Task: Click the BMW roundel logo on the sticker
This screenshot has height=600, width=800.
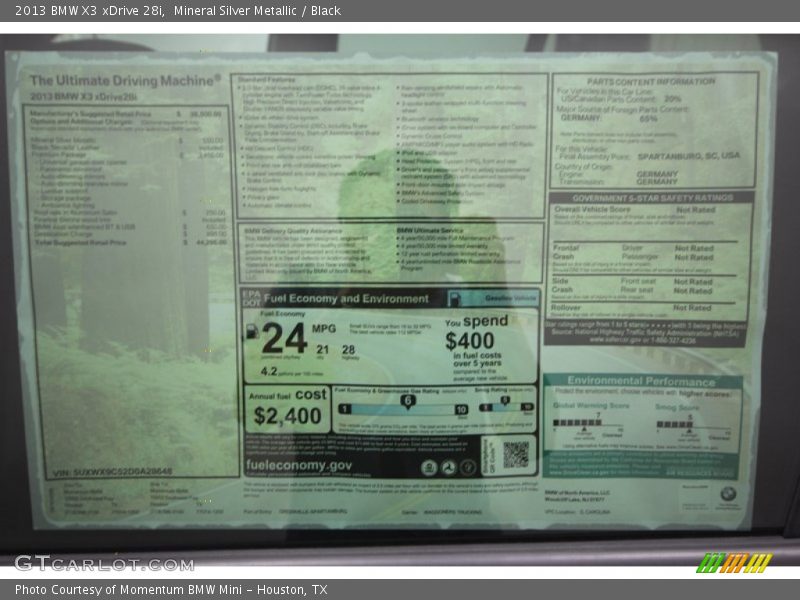Action: pyautogui.click(x=728, y=493)
